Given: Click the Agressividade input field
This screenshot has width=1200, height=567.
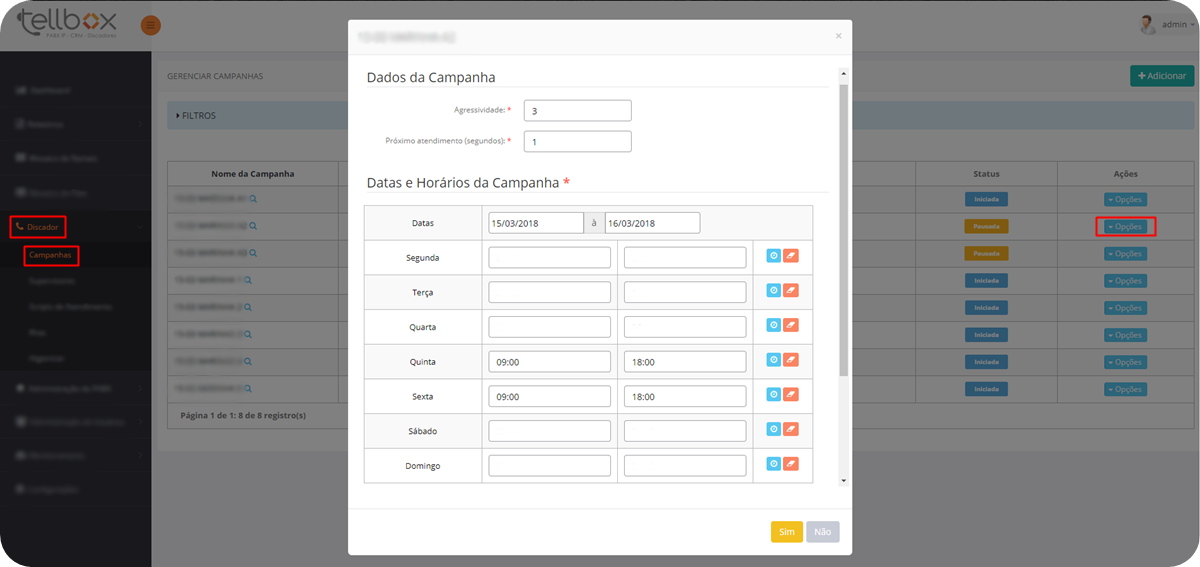Looking at the screenshot, I should (577, 111).
